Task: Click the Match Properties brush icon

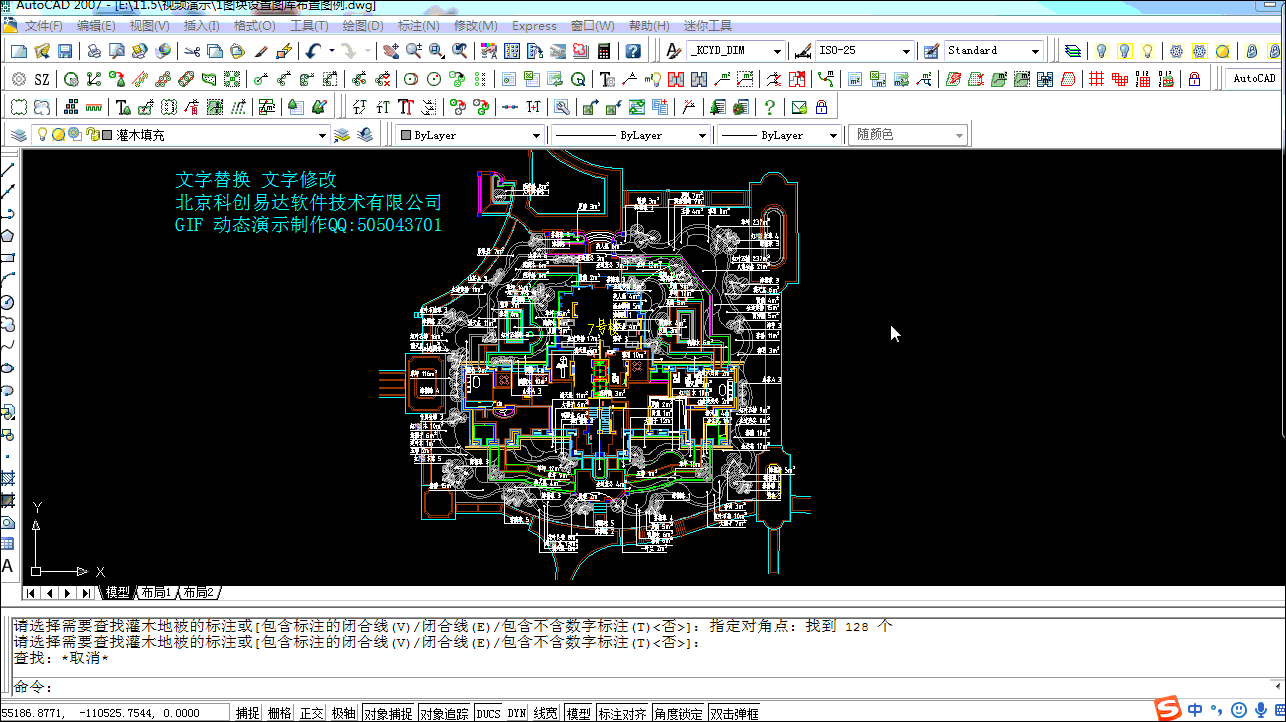Action: (x=262, y=51)
